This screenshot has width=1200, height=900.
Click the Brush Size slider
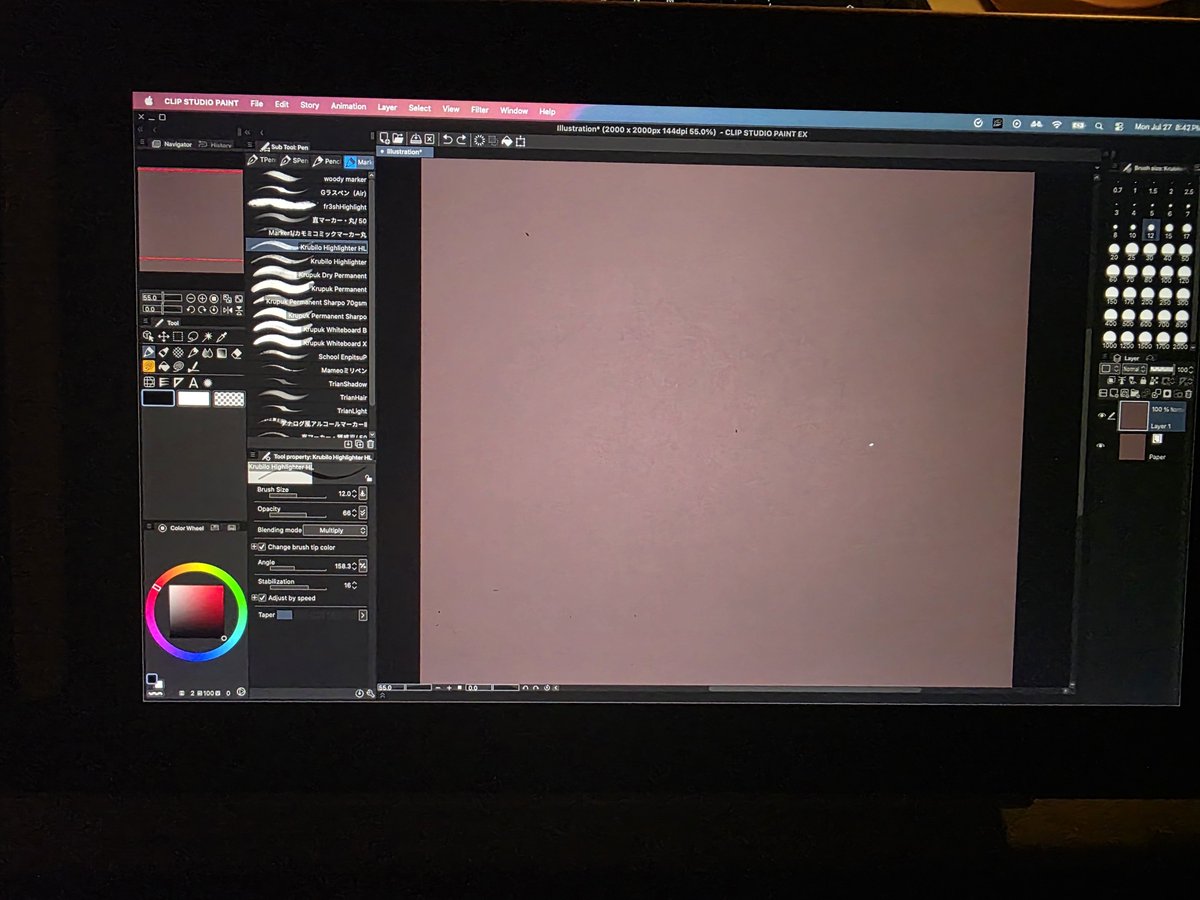(298, 496)
